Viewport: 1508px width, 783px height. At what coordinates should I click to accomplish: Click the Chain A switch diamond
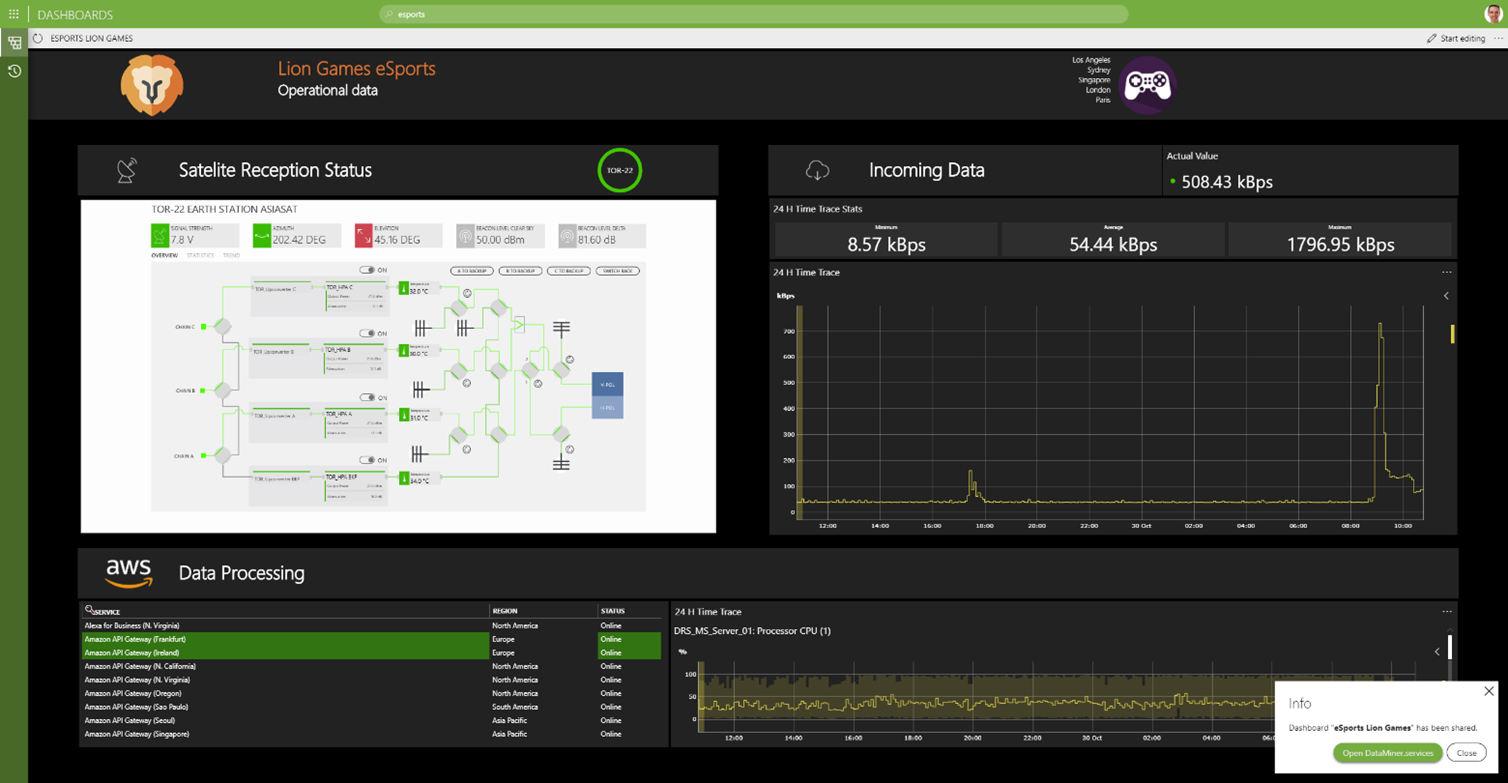223,456
